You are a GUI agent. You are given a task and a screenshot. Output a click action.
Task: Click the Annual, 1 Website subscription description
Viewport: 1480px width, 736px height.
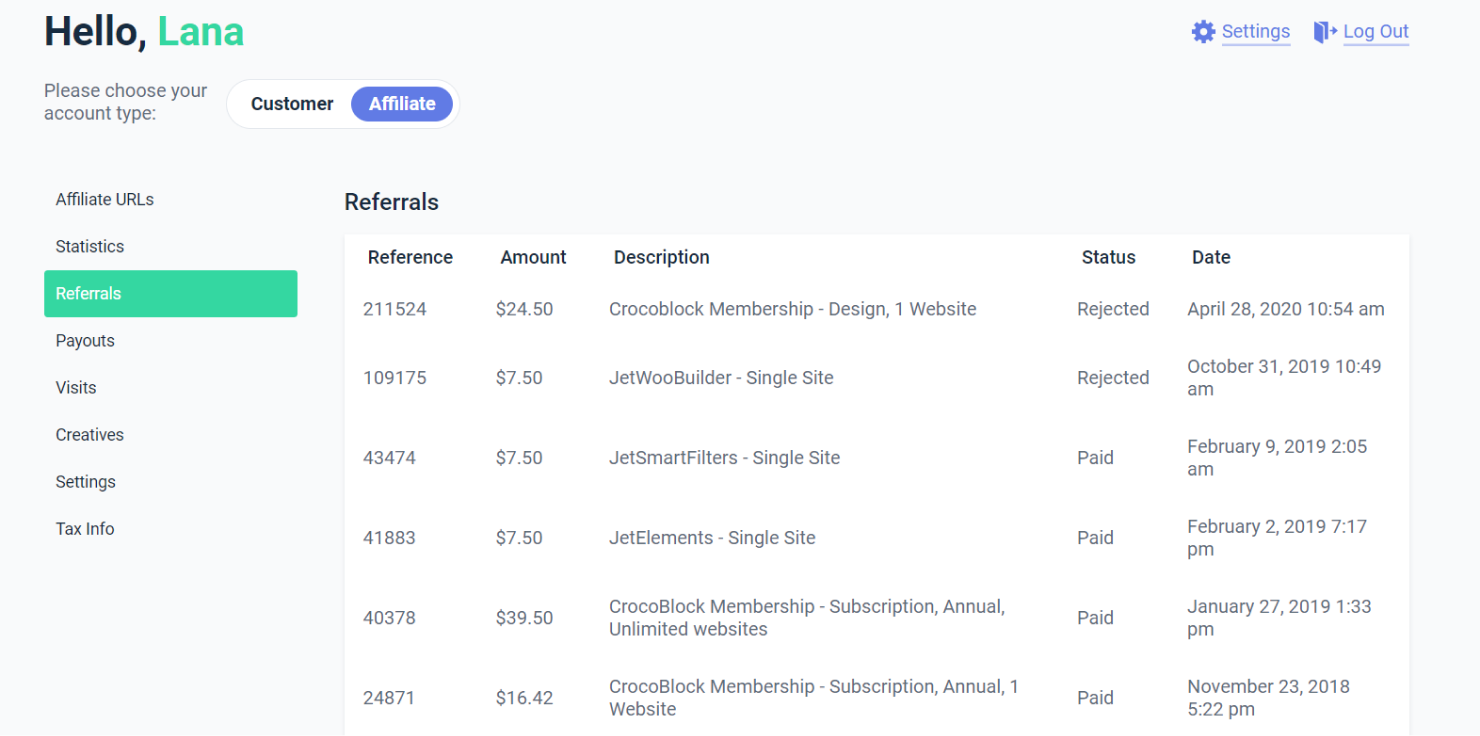[x=814, y=698]
